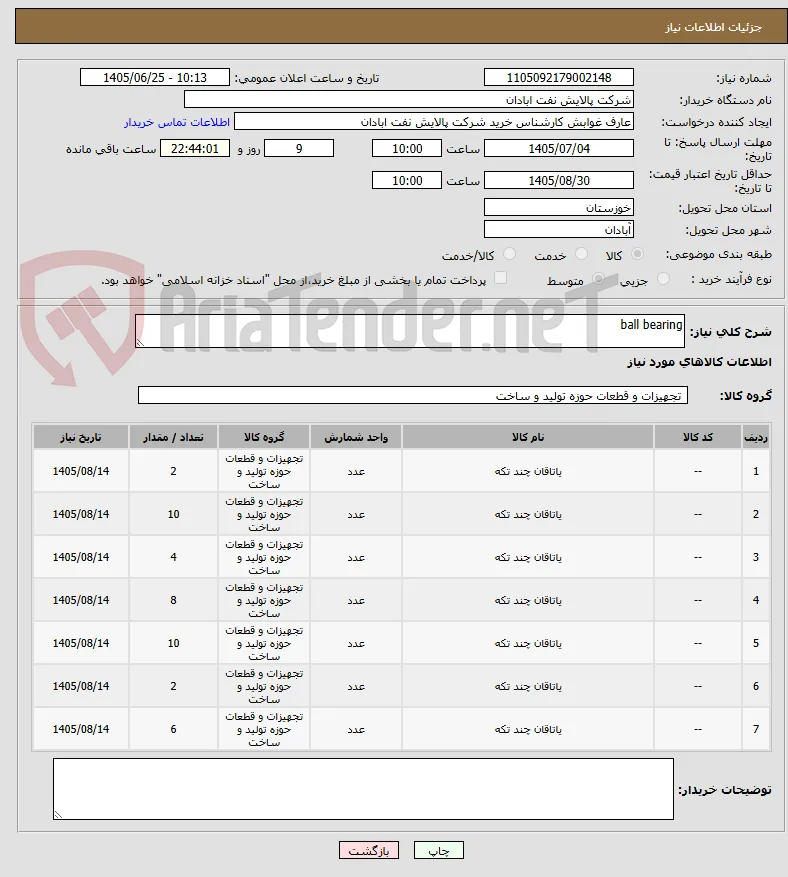Click the remaining days field showing 9
Viewport: 788px width, 877px height.
[x=299, y=148]
